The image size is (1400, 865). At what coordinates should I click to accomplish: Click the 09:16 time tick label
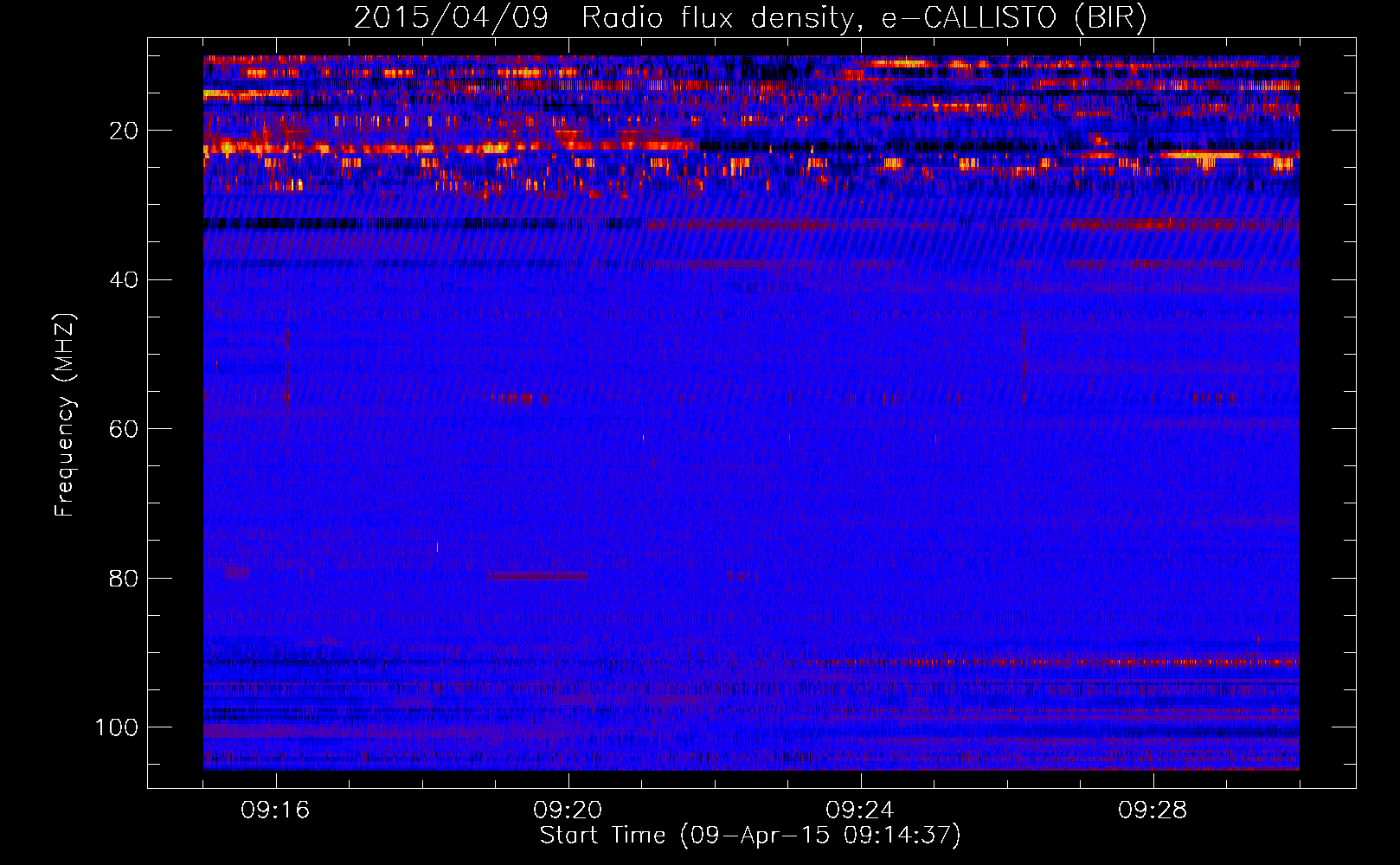275,811
